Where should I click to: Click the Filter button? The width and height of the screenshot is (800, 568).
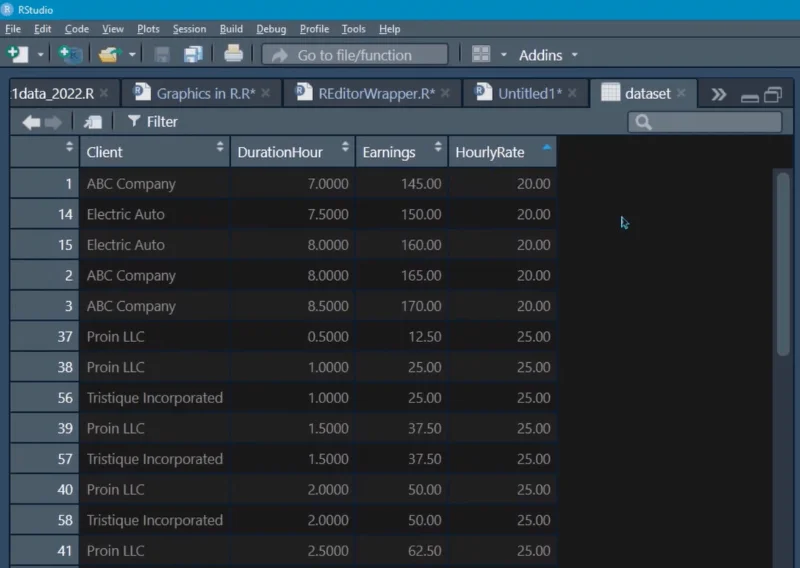[153, 121]
